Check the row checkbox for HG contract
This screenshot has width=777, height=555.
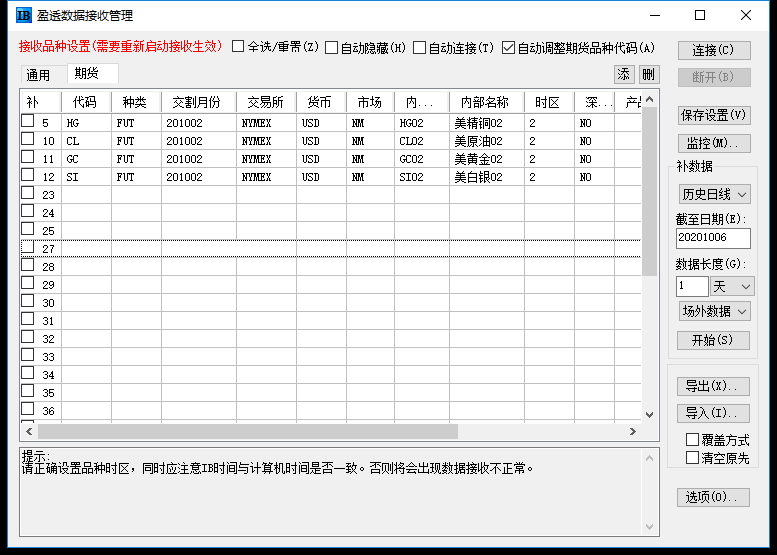[28, 122]
